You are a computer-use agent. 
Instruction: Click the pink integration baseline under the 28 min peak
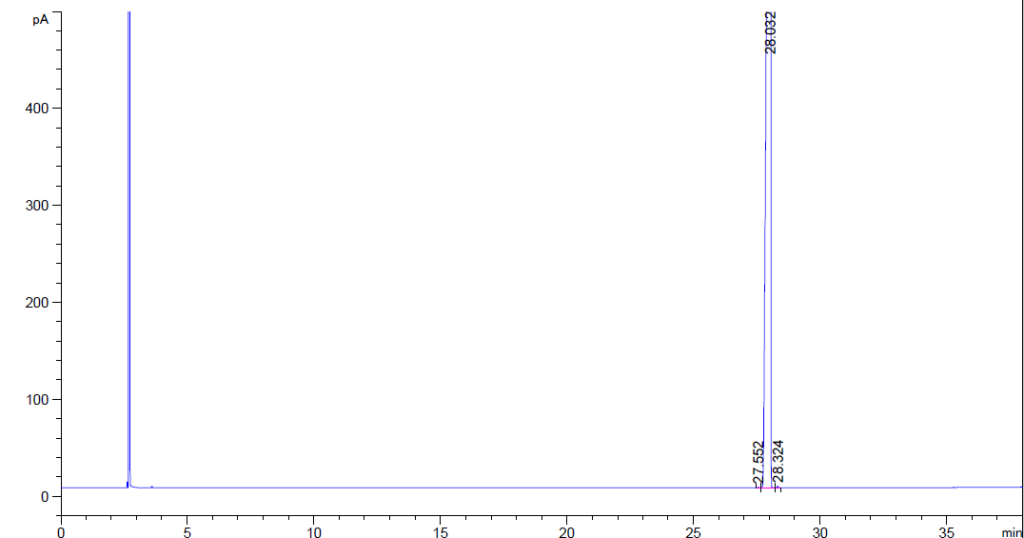click(x=769, y=488)
